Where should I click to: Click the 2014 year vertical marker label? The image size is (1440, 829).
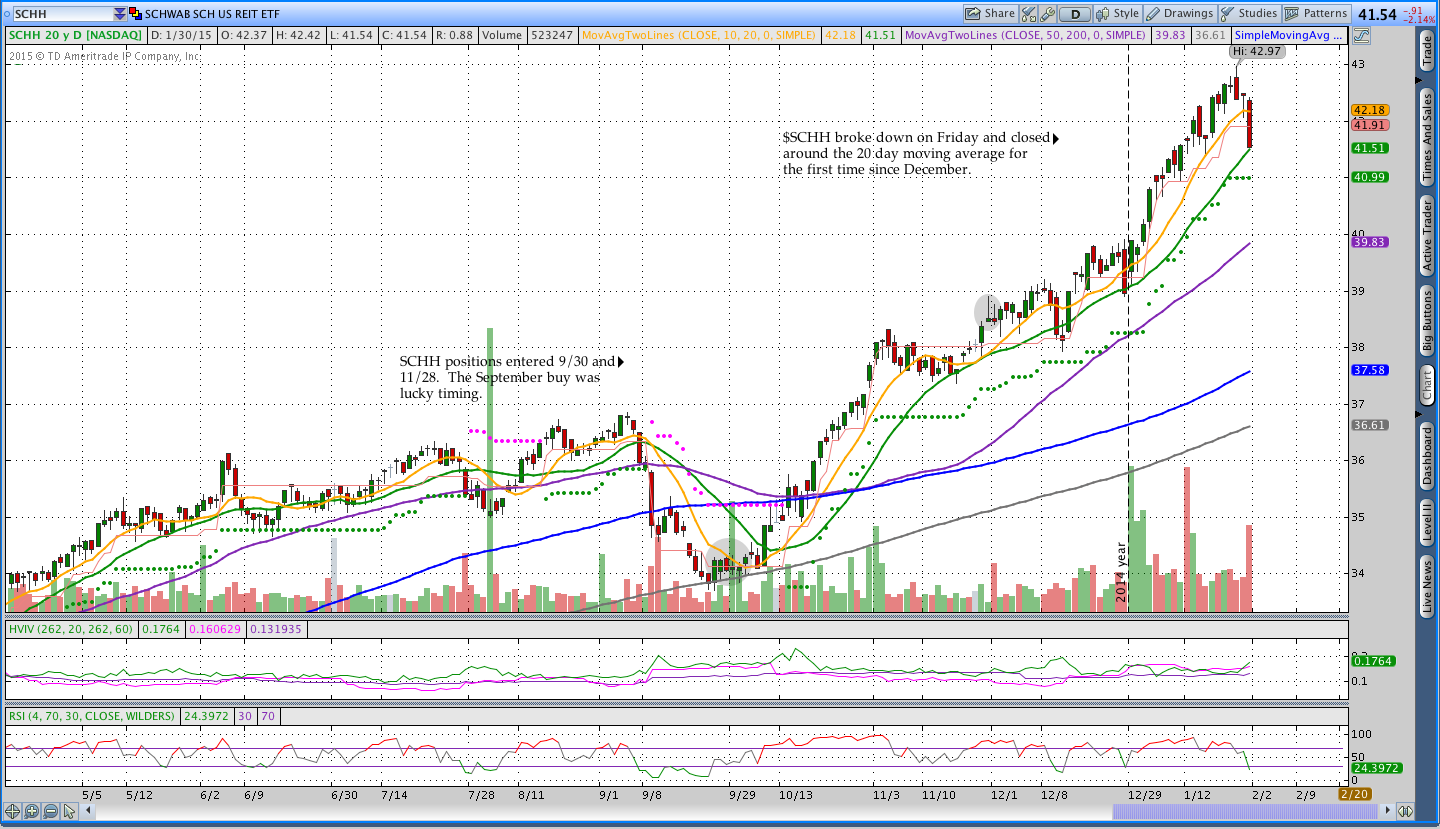(x=1120, y=572)
